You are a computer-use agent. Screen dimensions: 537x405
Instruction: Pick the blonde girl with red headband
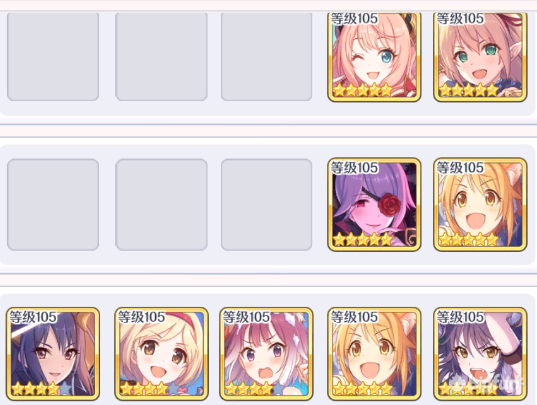click(161, 354)
